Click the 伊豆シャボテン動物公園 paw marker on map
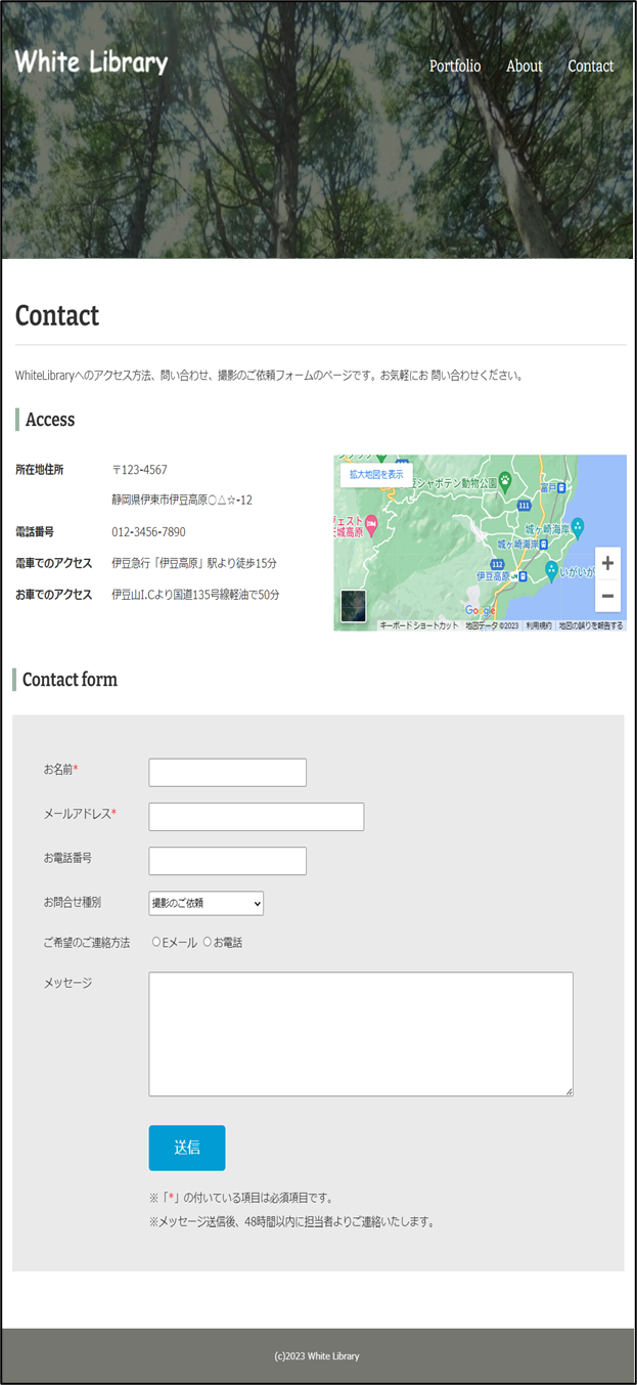 click(506, 481)
